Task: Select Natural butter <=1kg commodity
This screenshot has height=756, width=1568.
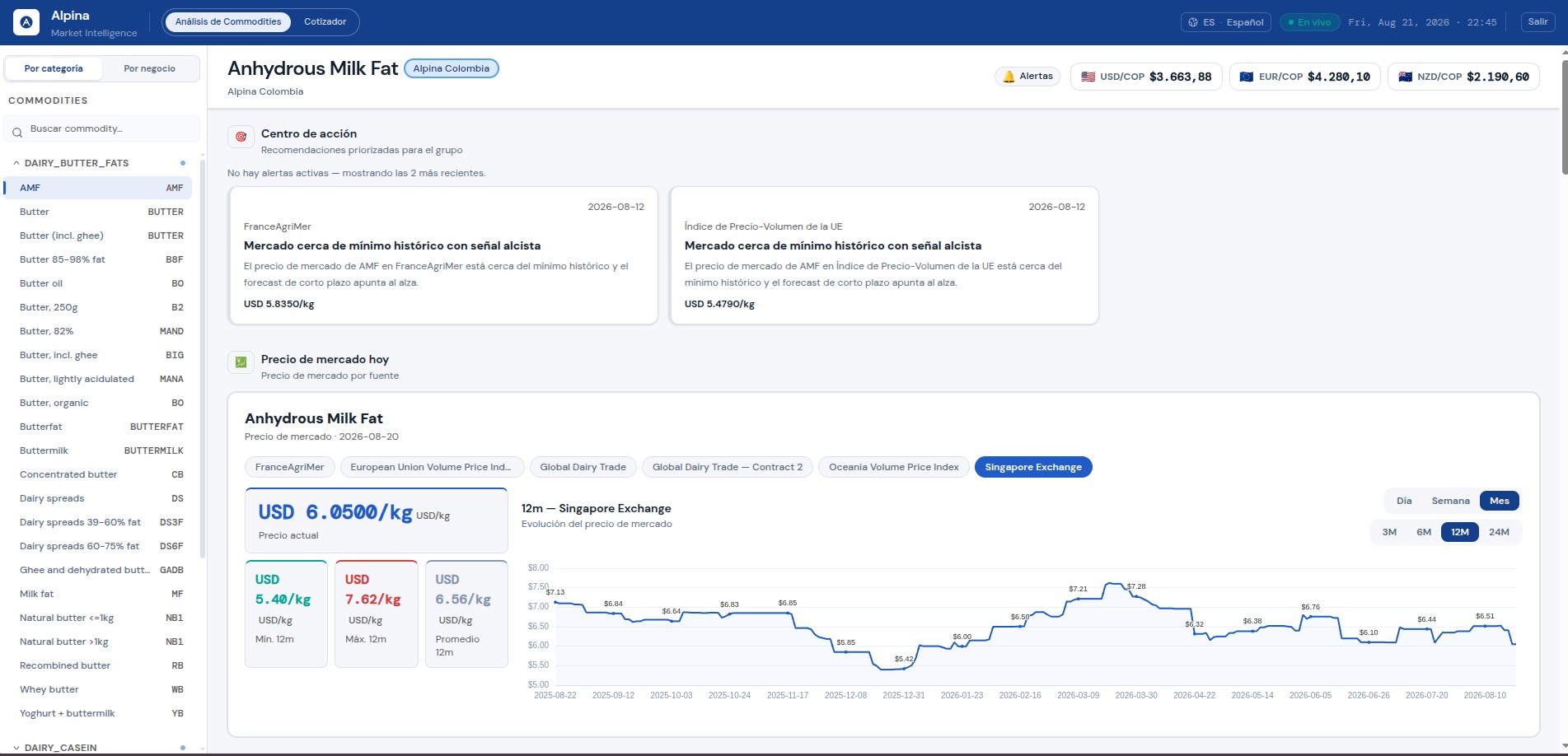Action: 98,618
